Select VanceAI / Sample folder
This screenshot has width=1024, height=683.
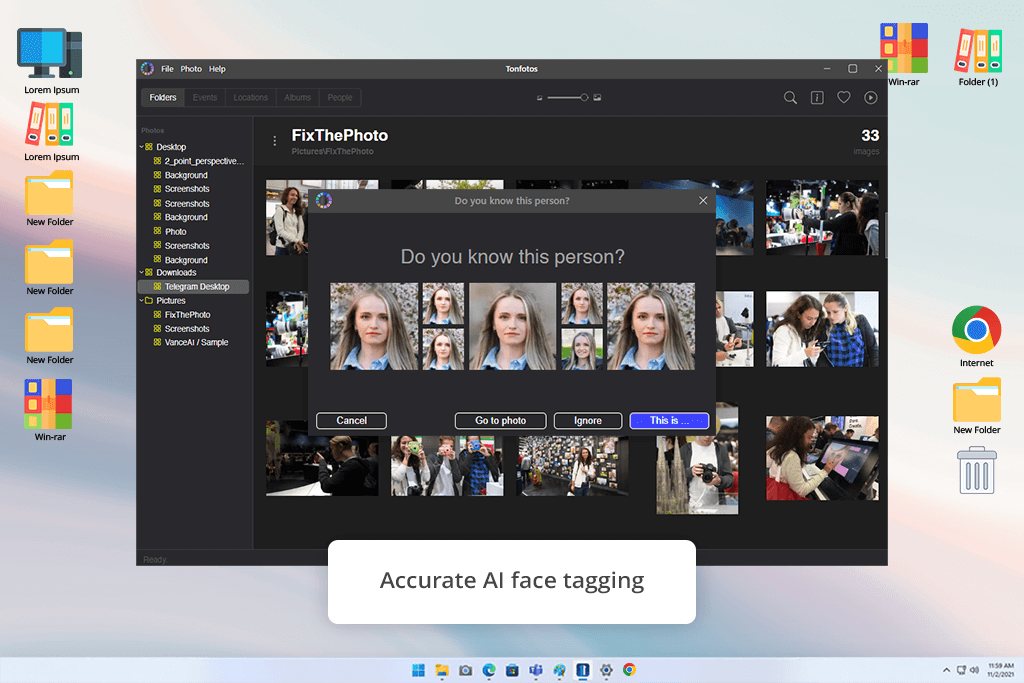pyautogui.click(x=191, y=342)
